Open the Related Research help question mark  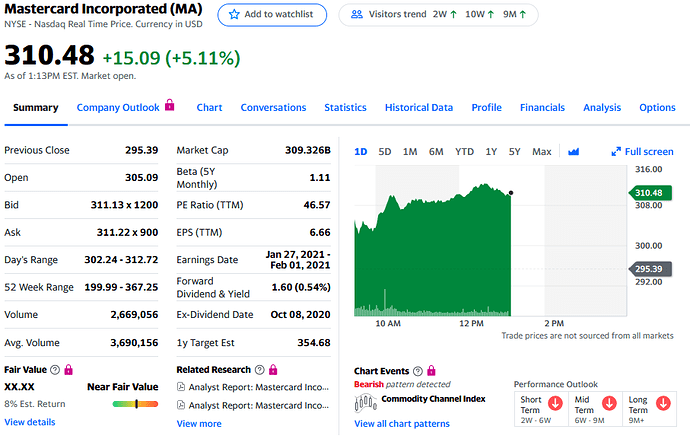tap(260, 369)
